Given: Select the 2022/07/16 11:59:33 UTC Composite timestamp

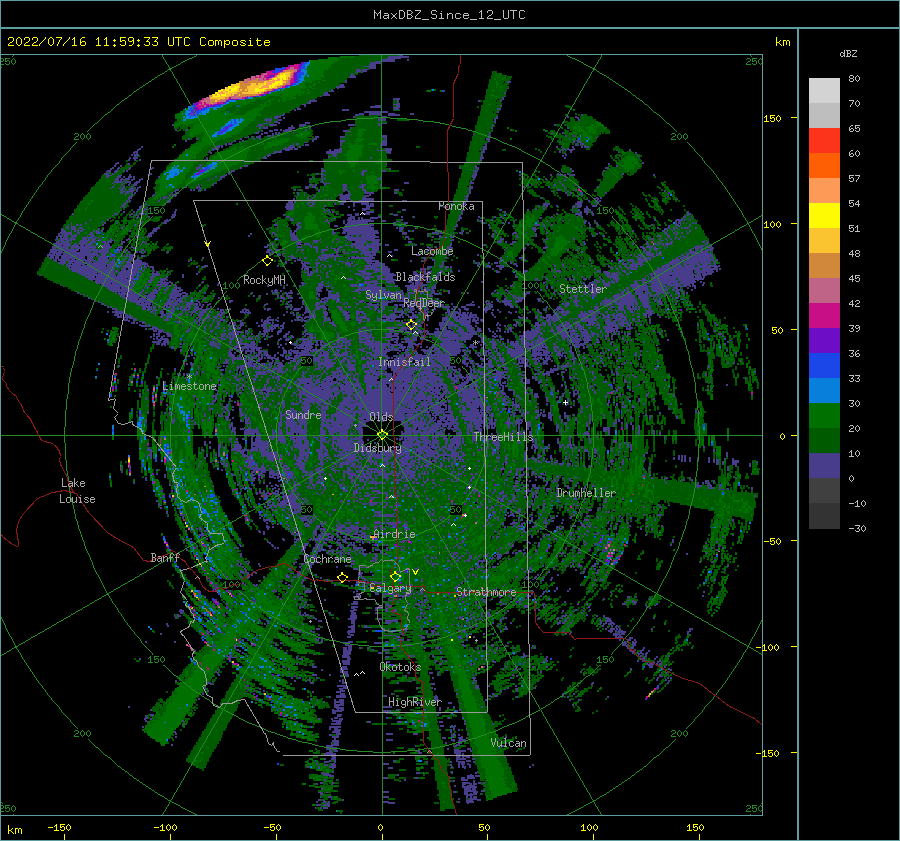Looking at the screenshot, I should [x=138, y=42].
